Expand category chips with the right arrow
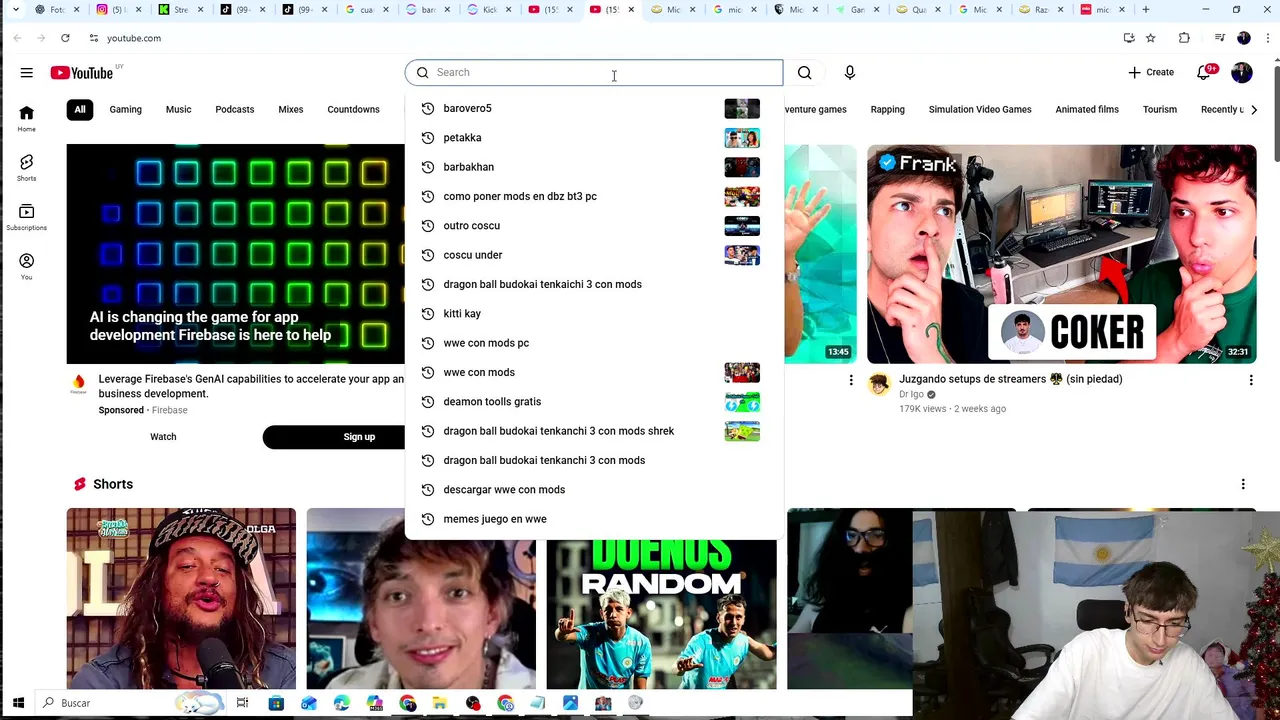The width and height of the screenshot is (1280, 720). tap(1254, 109)
